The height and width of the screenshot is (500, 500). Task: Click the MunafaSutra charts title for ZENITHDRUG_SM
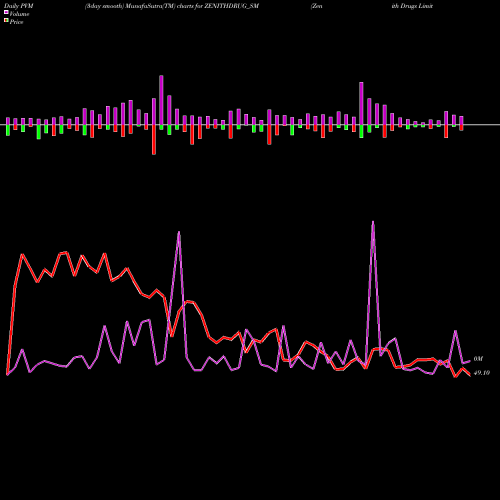point(172,6)
